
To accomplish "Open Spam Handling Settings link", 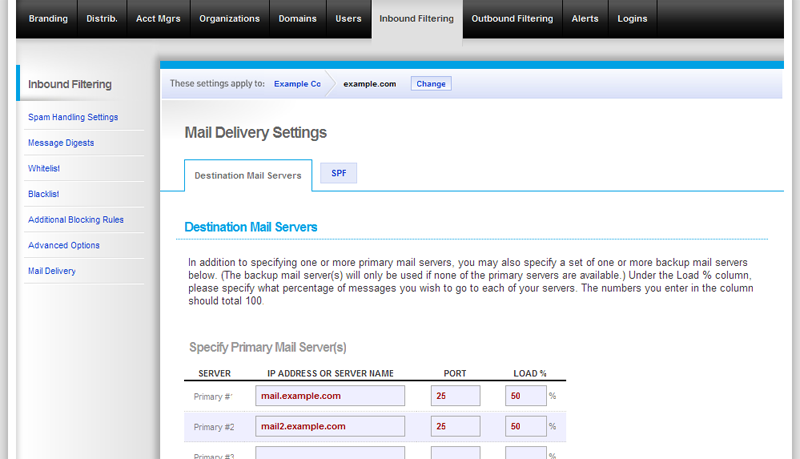I will pos(73,117).
